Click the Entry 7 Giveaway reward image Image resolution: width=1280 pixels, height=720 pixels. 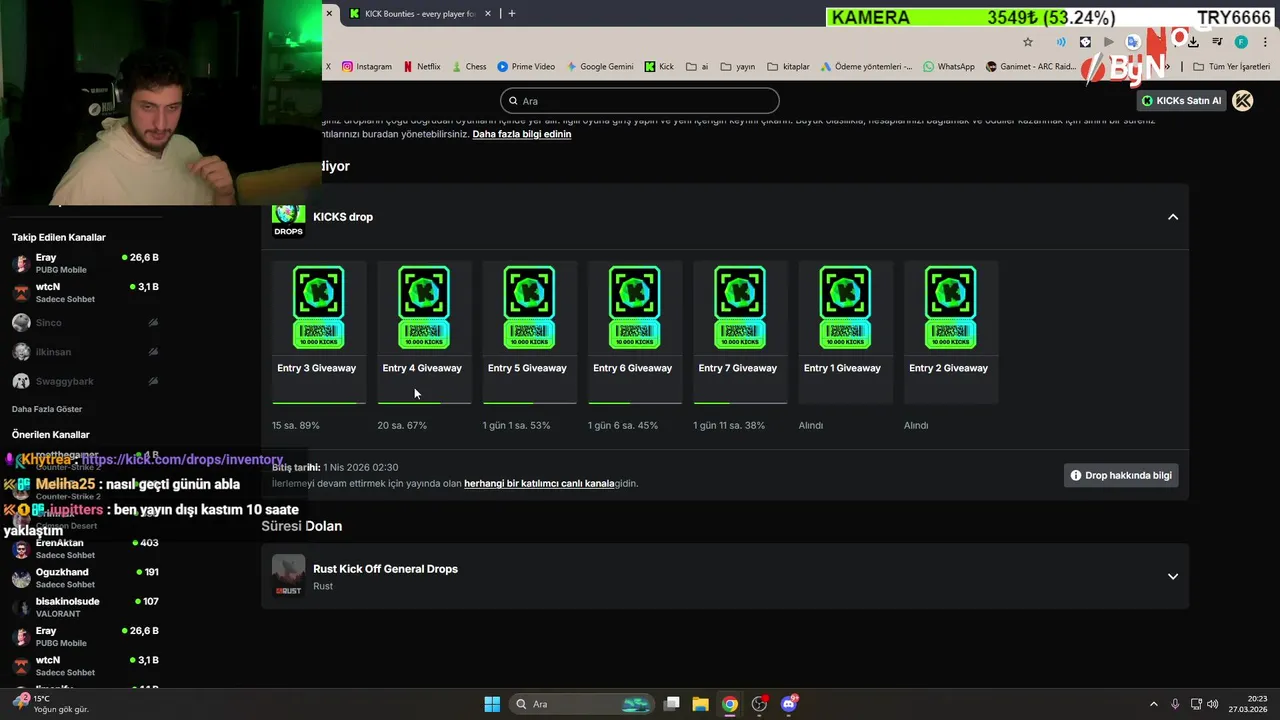[x=740, y=307]
